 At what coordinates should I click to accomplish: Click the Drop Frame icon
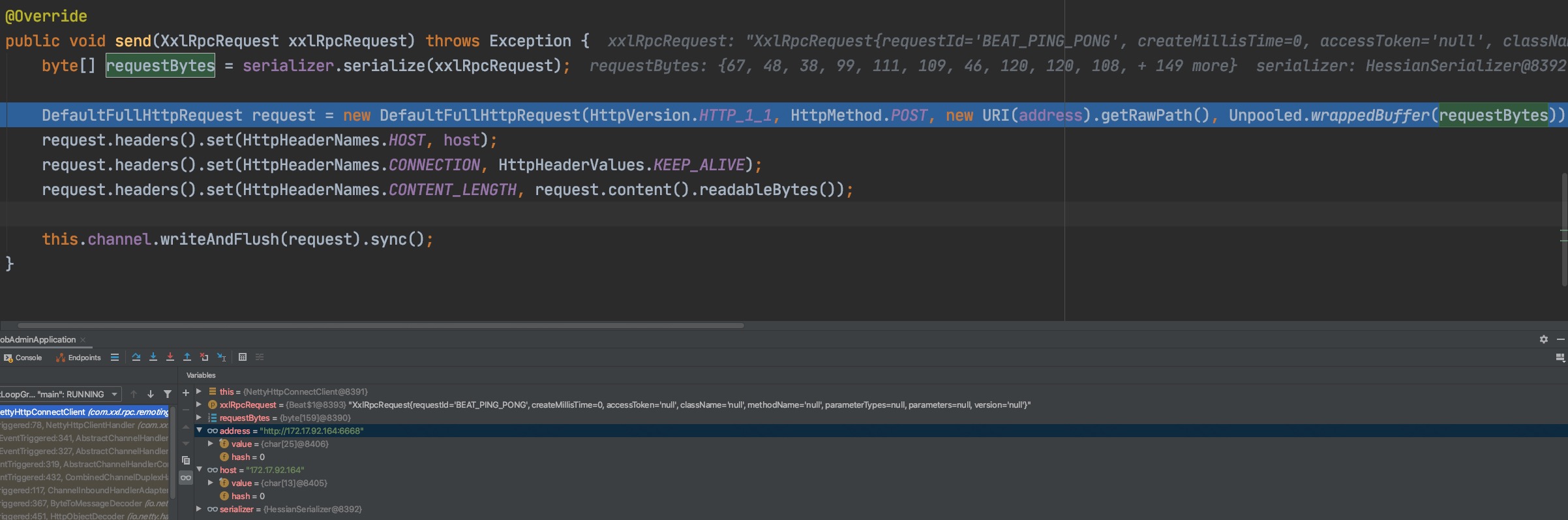coord(204,357)
